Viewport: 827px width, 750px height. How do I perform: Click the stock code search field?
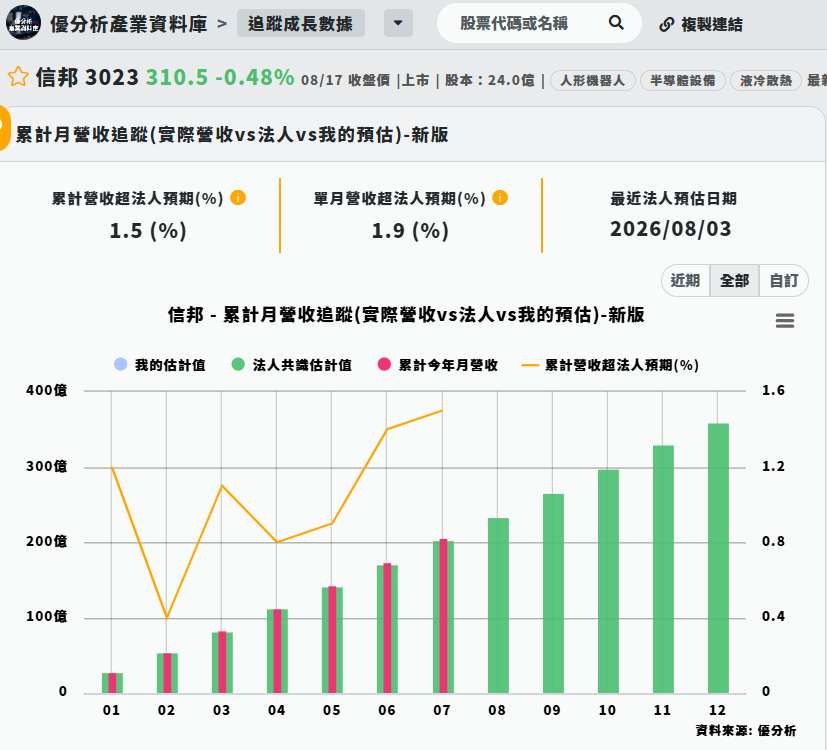(x=539, y=23)
